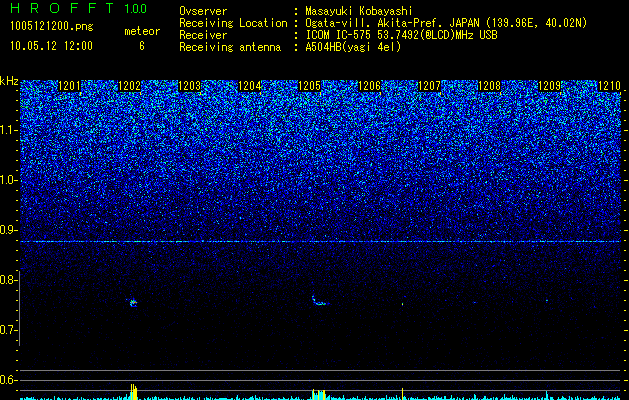
Task: Click the HROFFT 1.0.0 title text
Action: pyautogui.click(x=79, y=8)
